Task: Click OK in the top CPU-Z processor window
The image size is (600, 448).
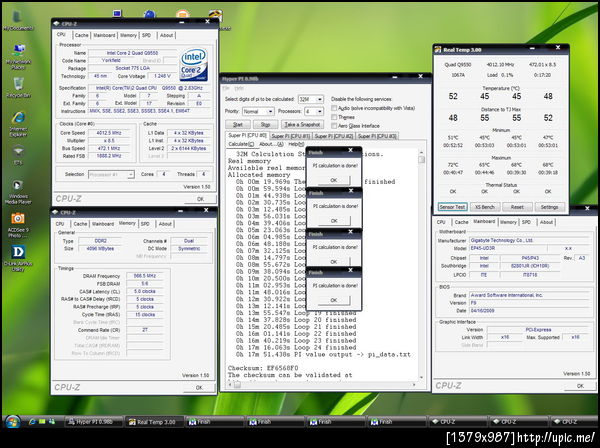Action: tap(200, 199)
